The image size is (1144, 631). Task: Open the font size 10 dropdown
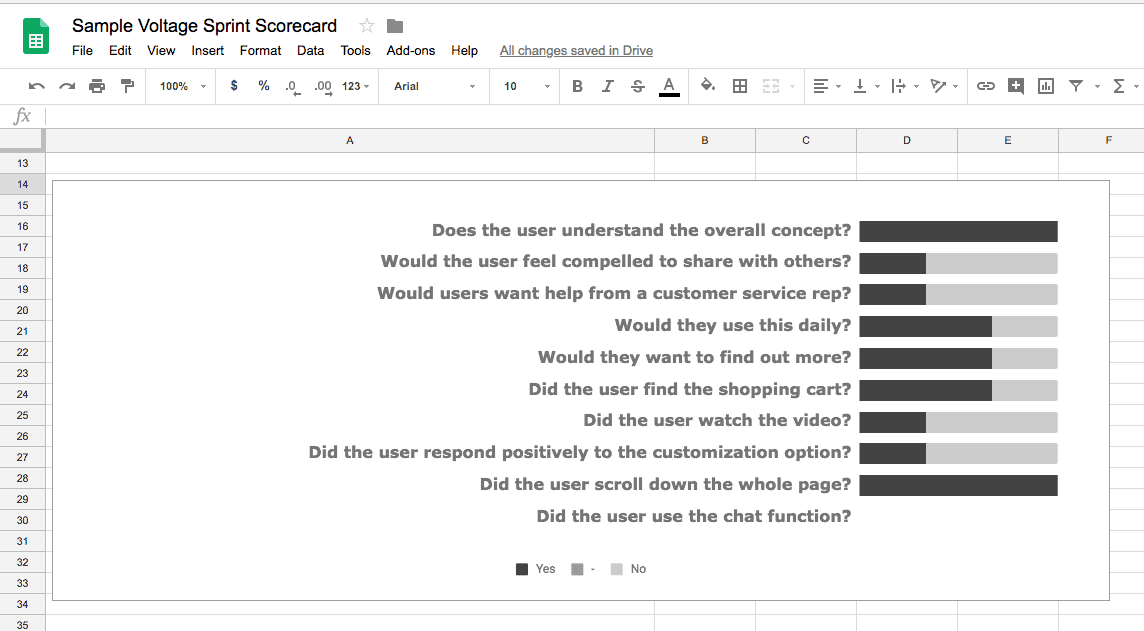tap(526, 86)
